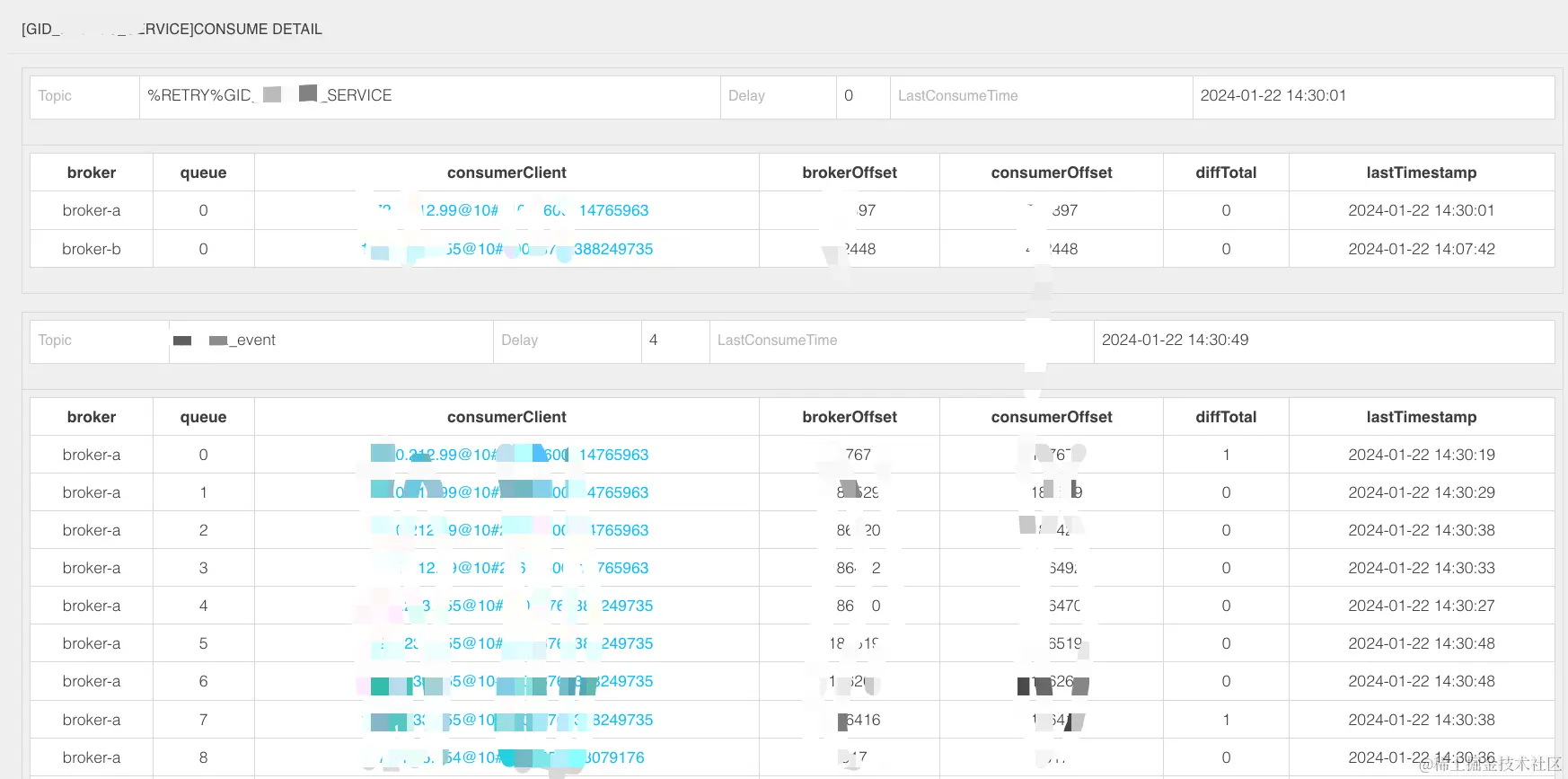This screenshot has height=779, width=1568.
Task: Click the broker header in the event topic table
Action: click(x=92, y=417)
